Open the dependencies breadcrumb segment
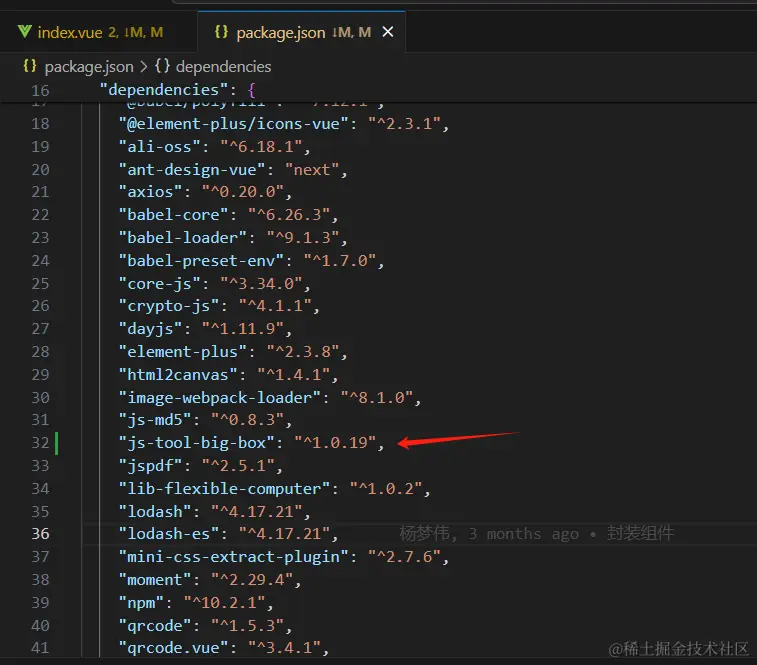757x665 pixels. 224,67
